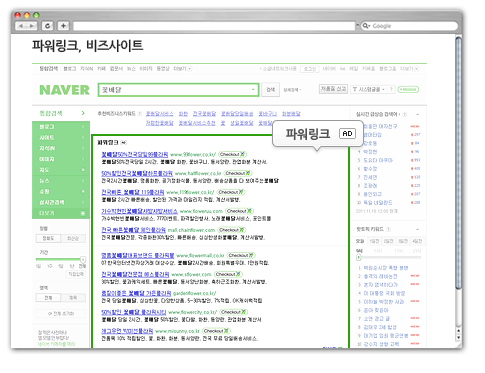Open 더보기 dropdown in top-left category bar
The image size is (485, 373).
pos(182,69)
